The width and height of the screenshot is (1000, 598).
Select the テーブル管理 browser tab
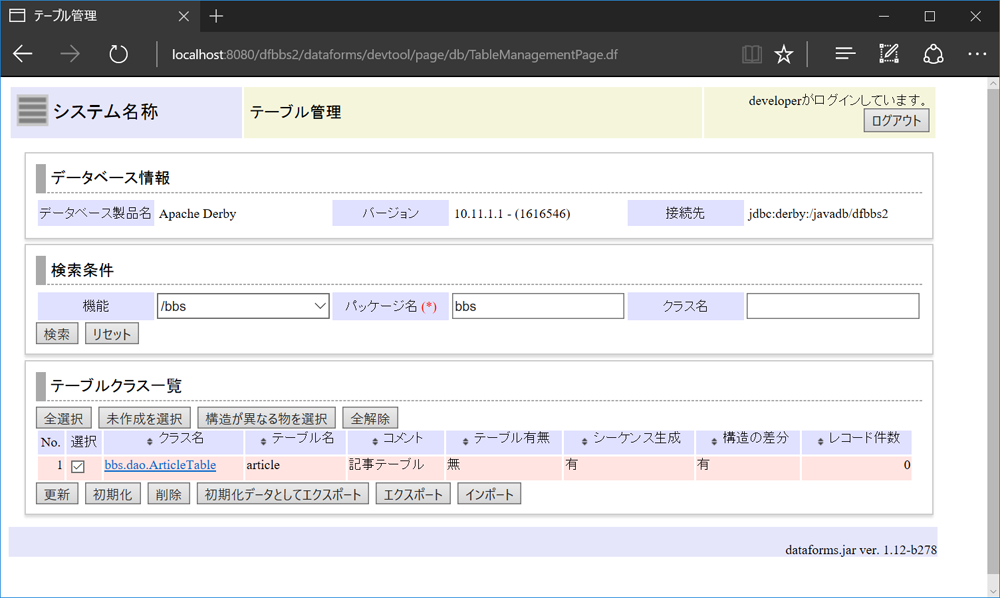(90, 16)
